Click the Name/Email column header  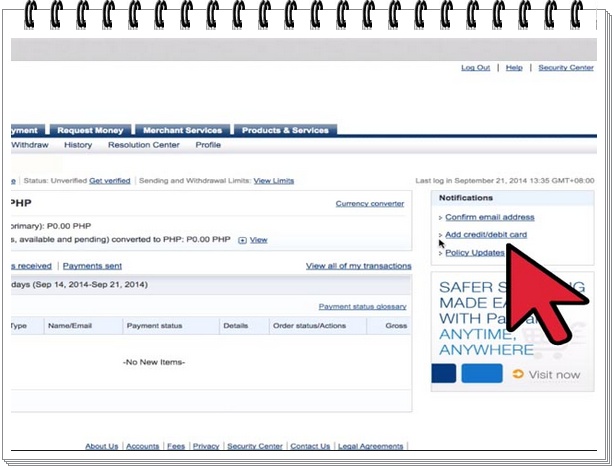pyautogui.click(x=70, y=325)
